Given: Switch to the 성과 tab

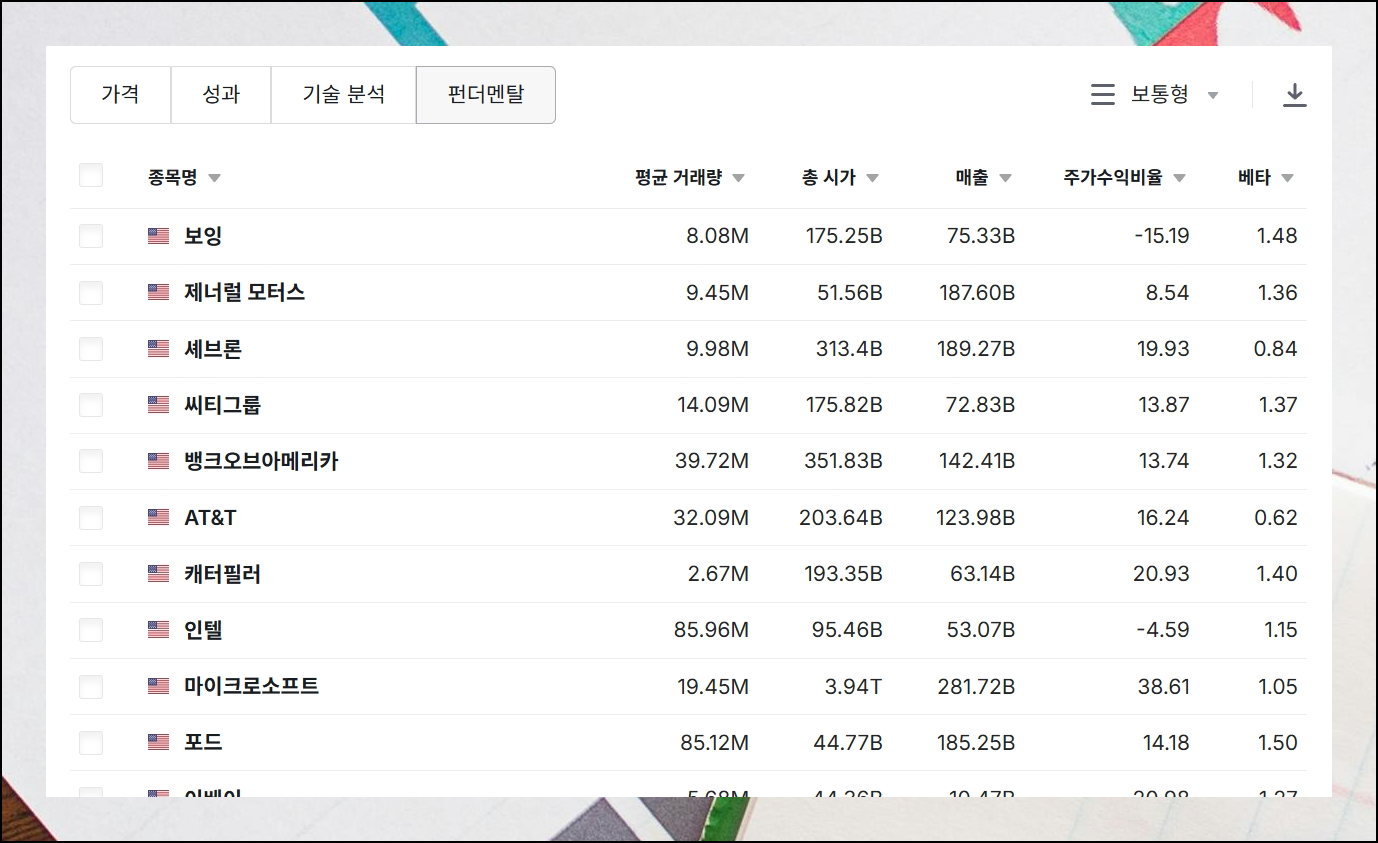Looking at the screenshot, I should pyautogui.click(x=221, y=95).
